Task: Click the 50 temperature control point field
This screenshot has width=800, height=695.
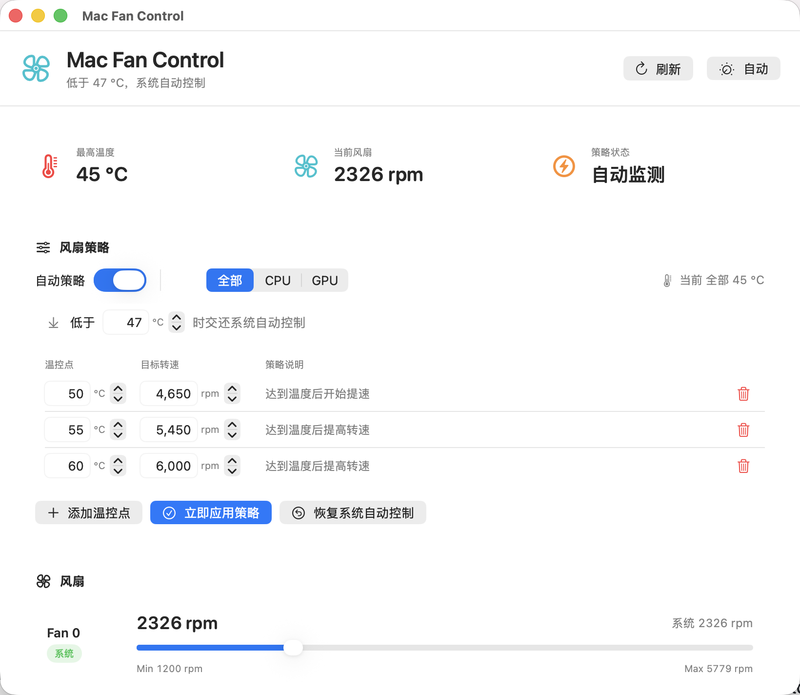Action: pyautogui.click(x=67, y=393)
